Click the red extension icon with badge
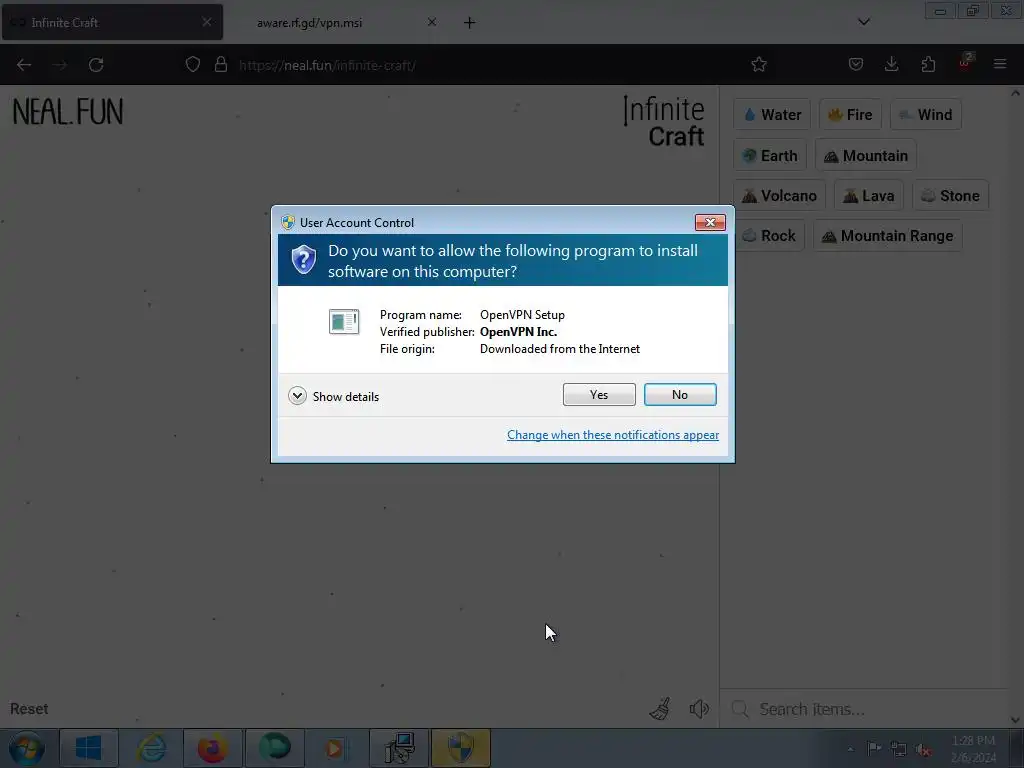1024x768 pixels. (x=965, y=63)
